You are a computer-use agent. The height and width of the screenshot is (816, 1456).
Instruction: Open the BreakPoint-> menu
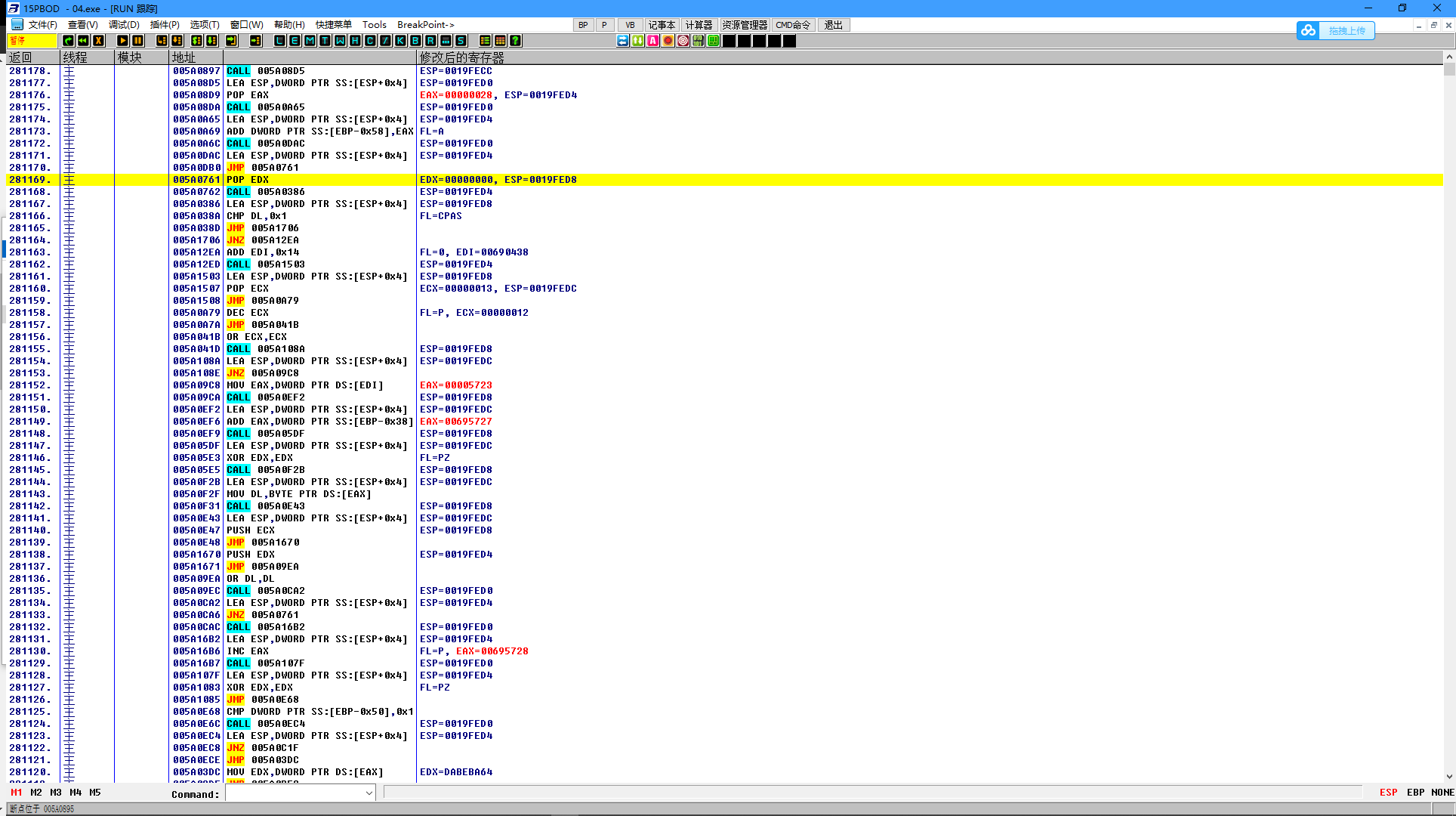(426, 25)
